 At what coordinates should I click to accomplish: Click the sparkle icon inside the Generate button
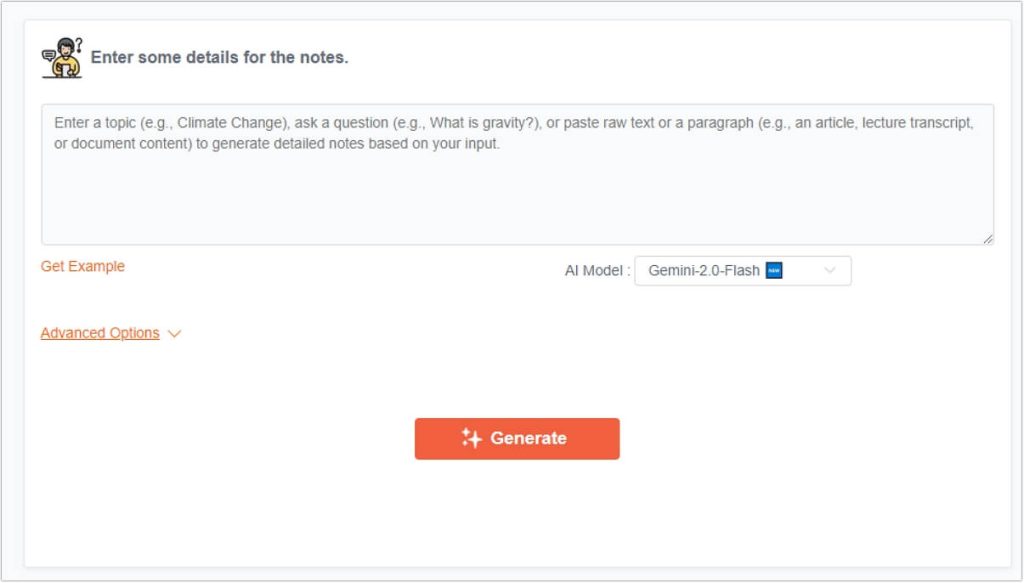pos(468,438)
